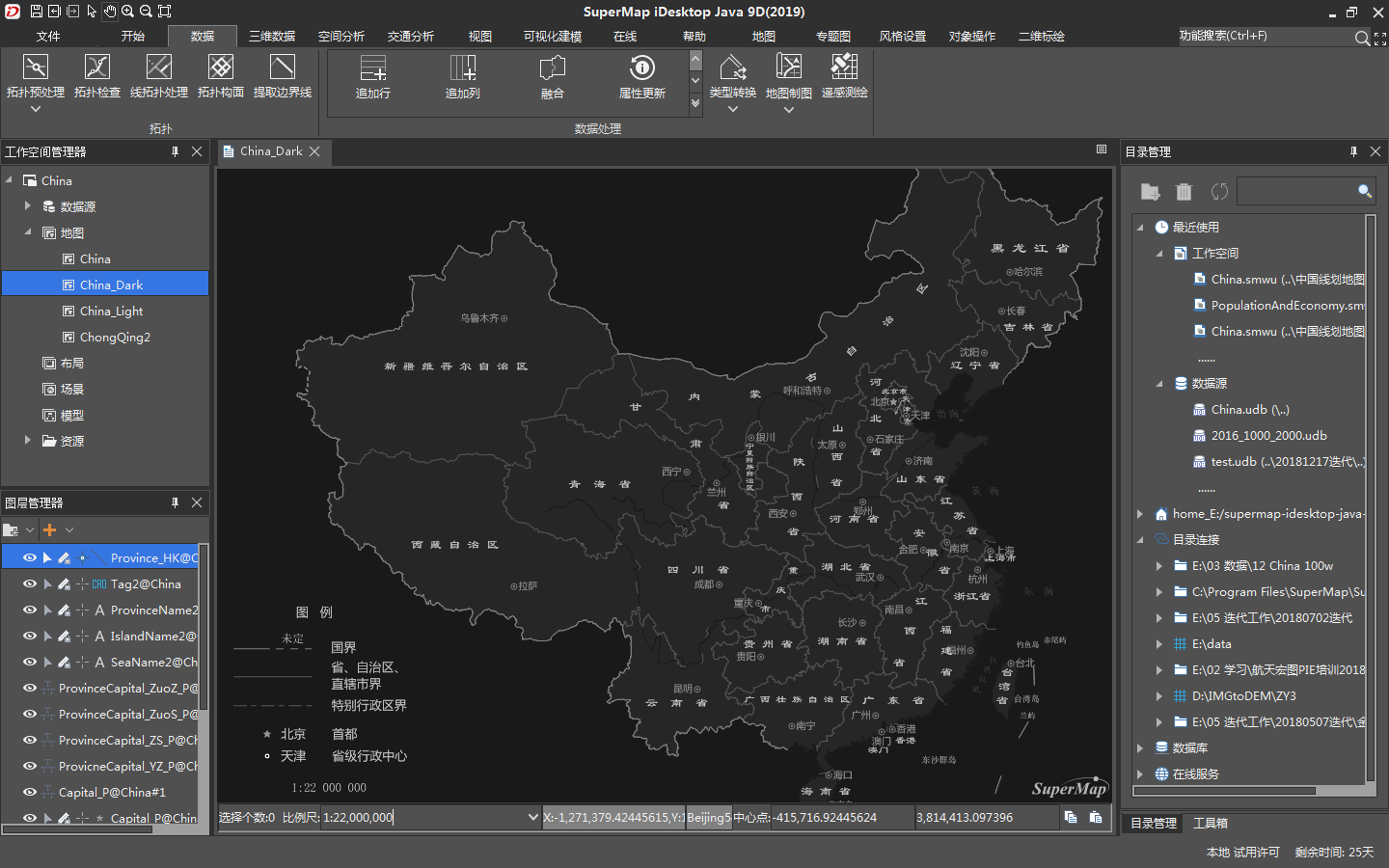Hide the ProvinceCapital_ZS_P layer

(x=30, y=740)
